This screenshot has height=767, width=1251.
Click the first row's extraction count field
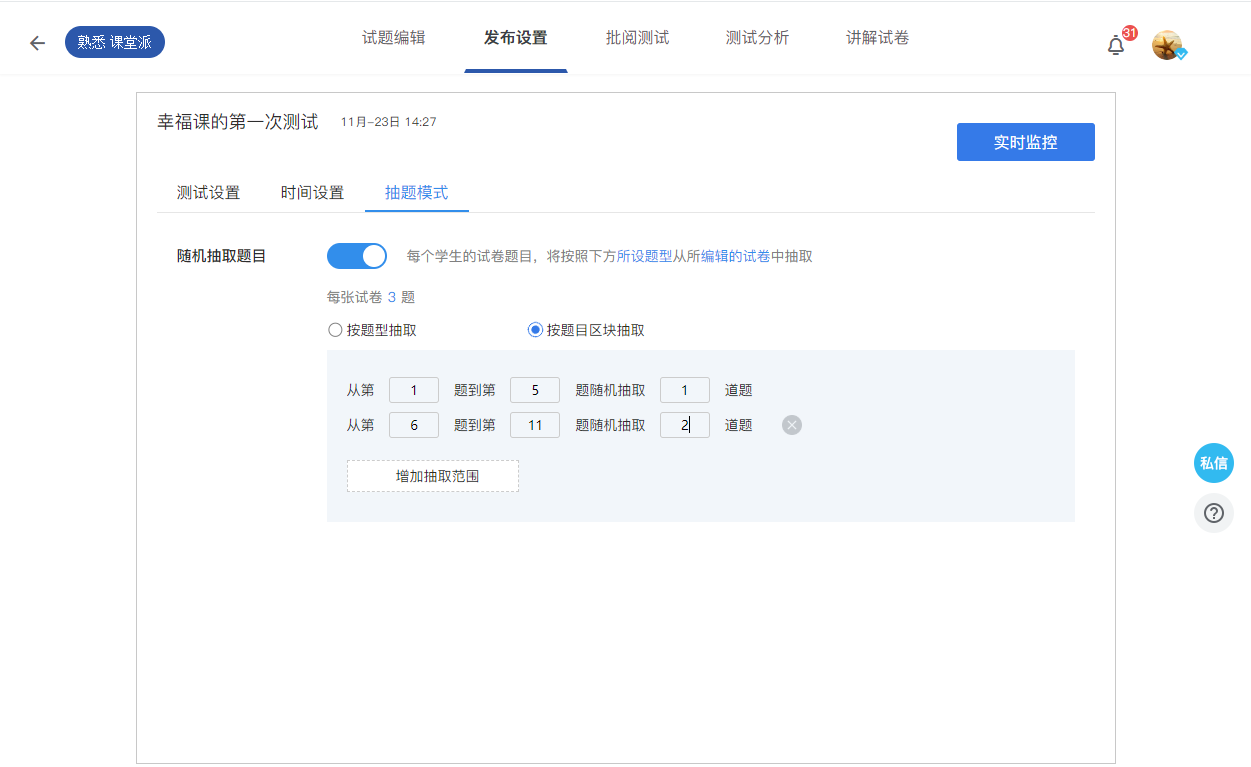click(685, 390)
